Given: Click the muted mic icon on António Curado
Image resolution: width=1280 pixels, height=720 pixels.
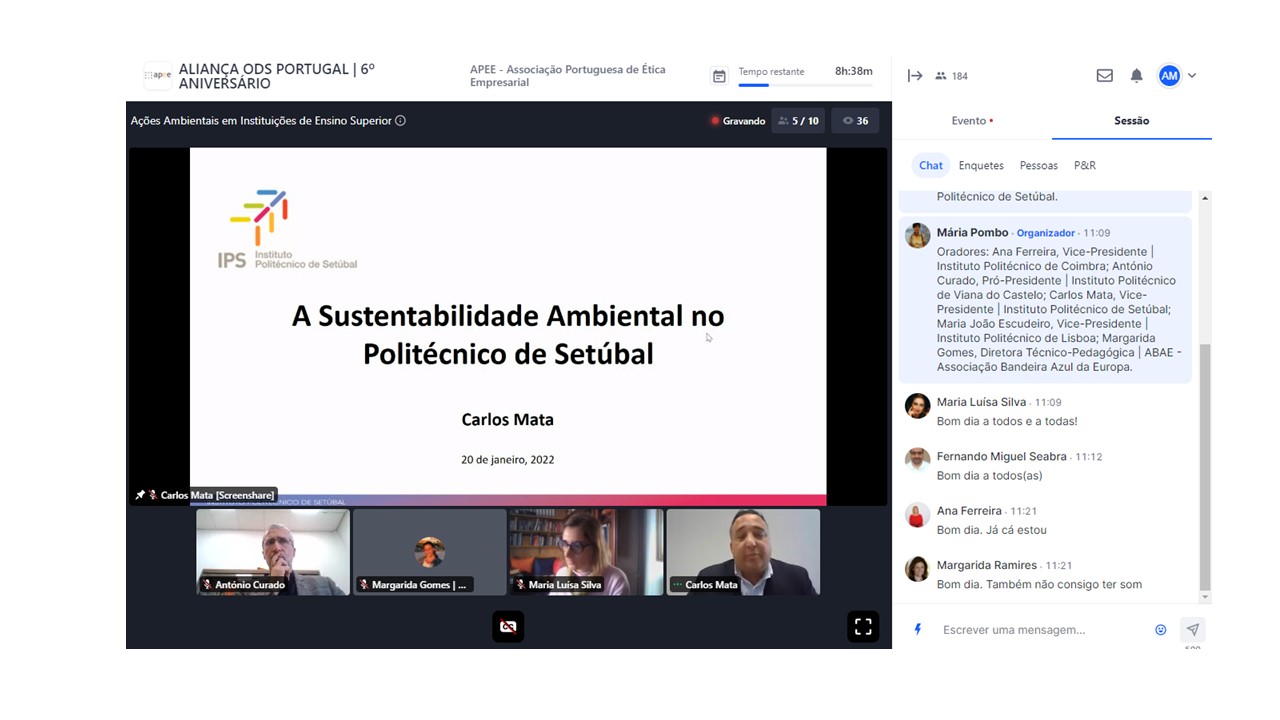Looking at the screenshot, I should click(x=207, y=585).
